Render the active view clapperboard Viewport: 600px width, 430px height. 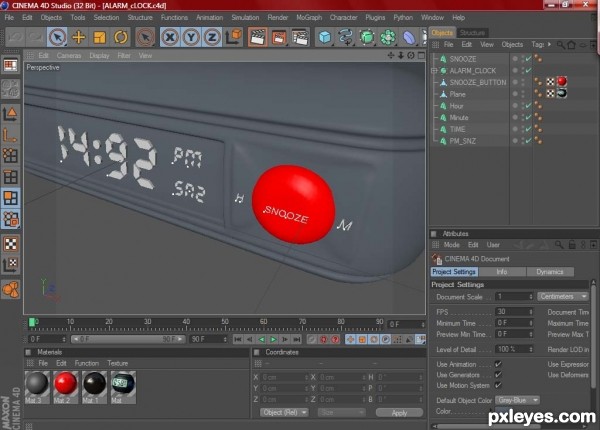(x=258, y=37)
